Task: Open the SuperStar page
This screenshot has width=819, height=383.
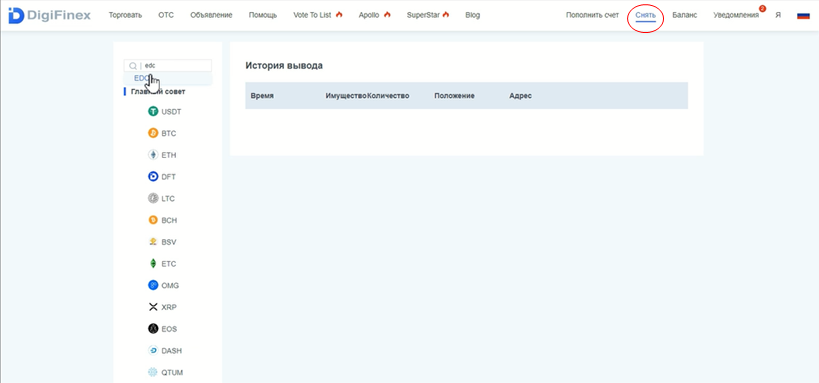Action: [424, 15]
